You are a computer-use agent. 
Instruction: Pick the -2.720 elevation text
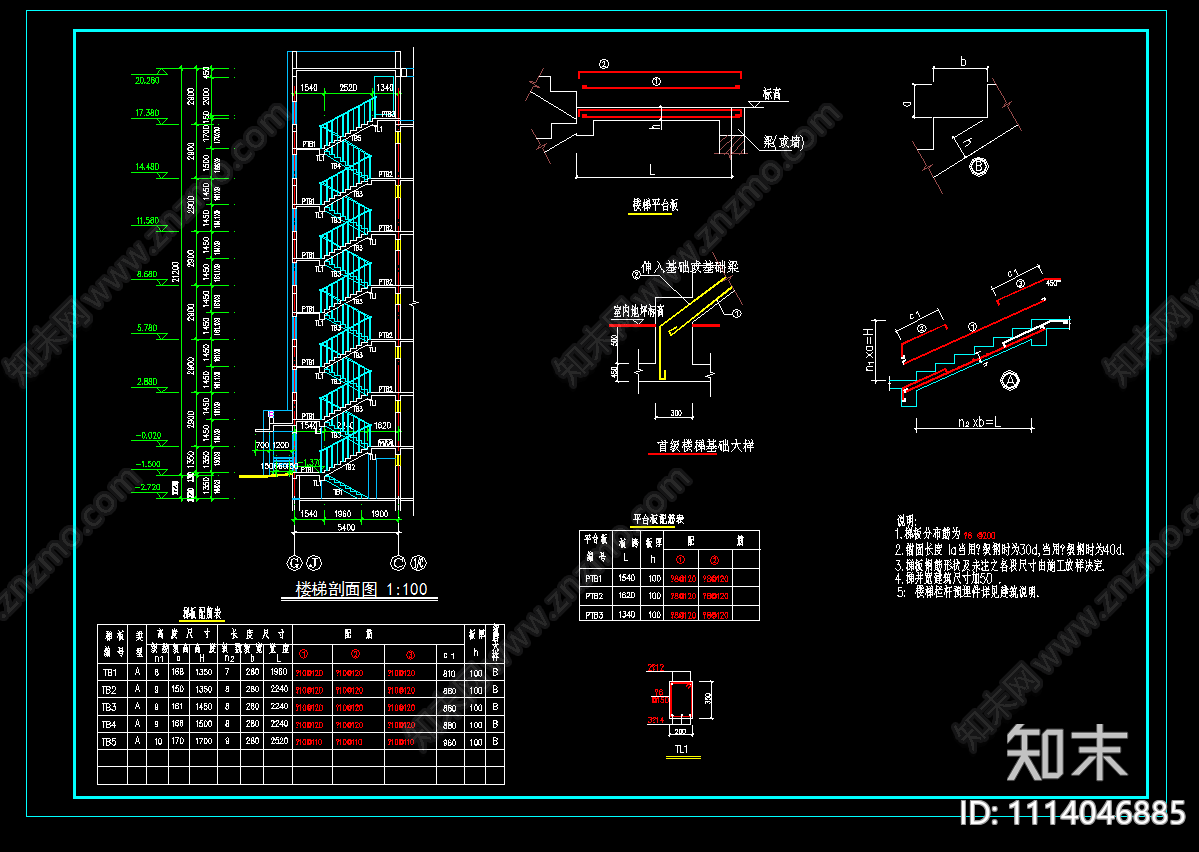tap(148, 487)
